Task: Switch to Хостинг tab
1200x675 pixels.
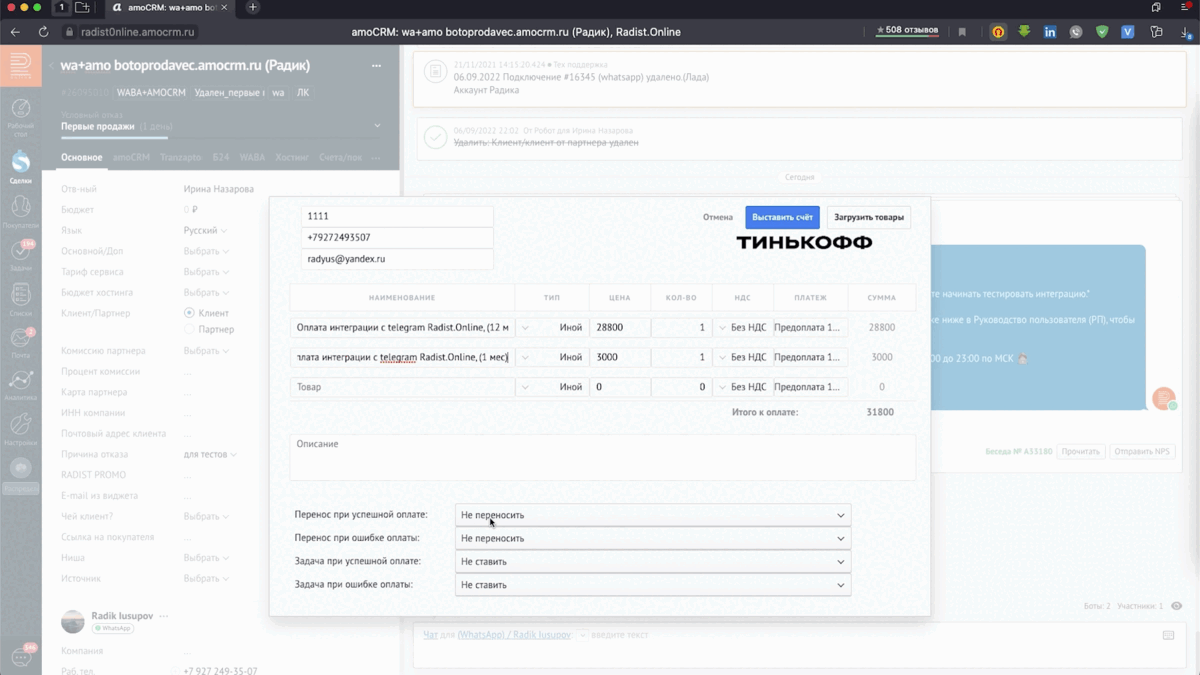Action: coord(292,157)
